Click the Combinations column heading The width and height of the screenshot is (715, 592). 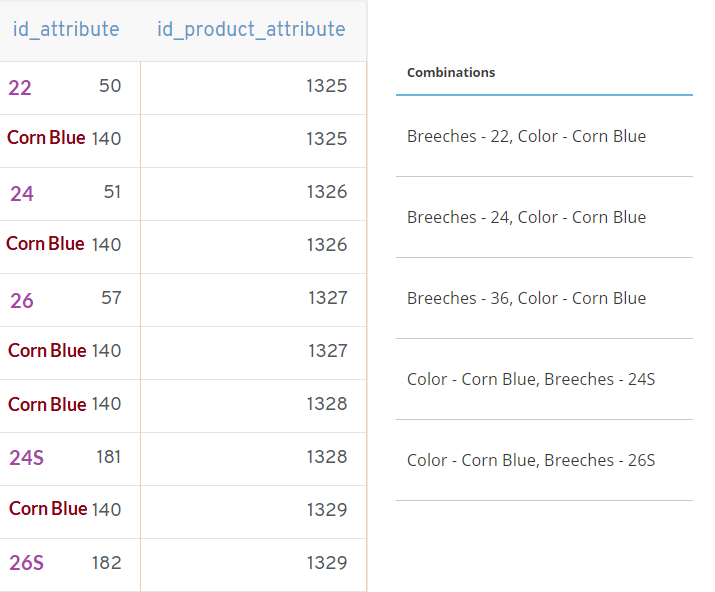pos(451,73)
